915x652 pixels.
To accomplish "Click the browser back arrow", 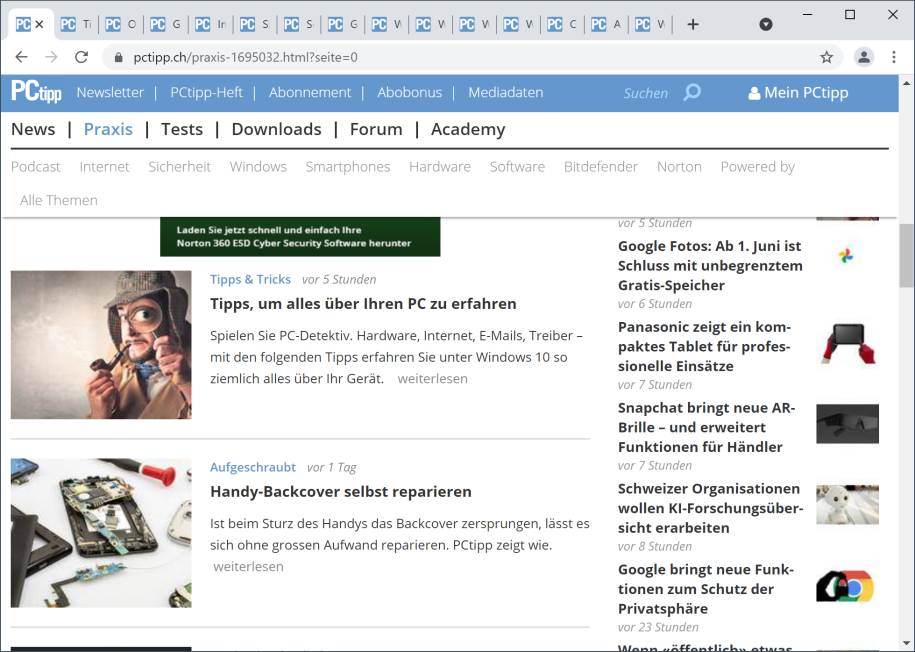I will click(22, 57).
